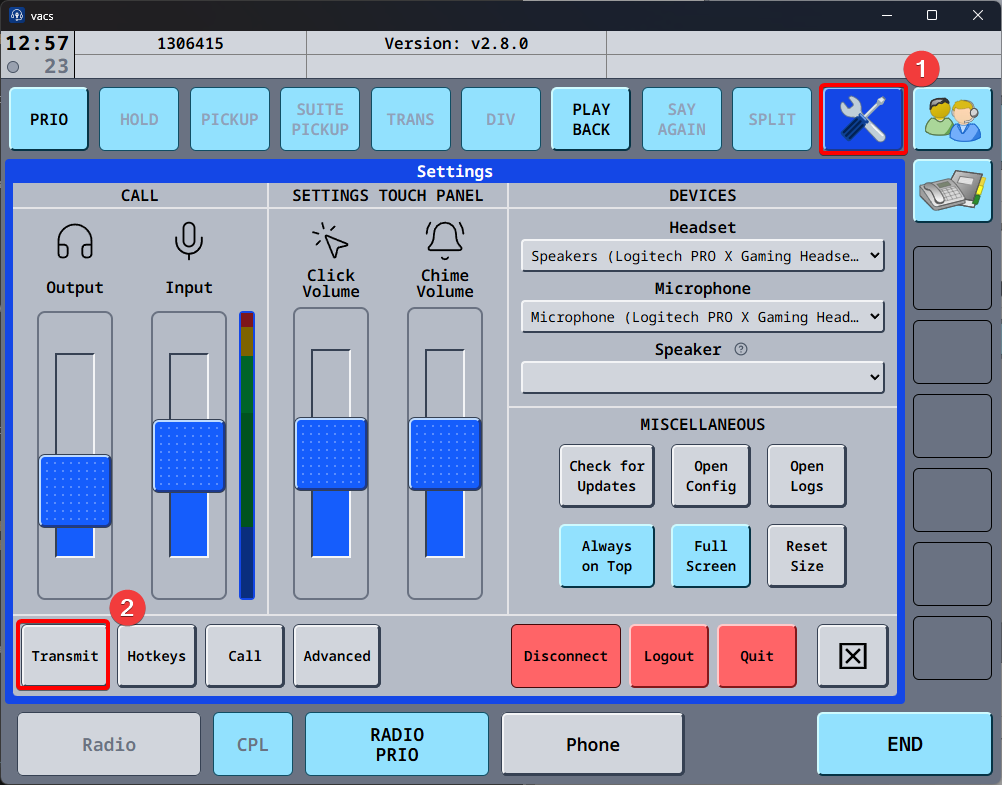The image size is (1002, 785).
Task: Click the SUITE PICKUP button
Action: 320,119
